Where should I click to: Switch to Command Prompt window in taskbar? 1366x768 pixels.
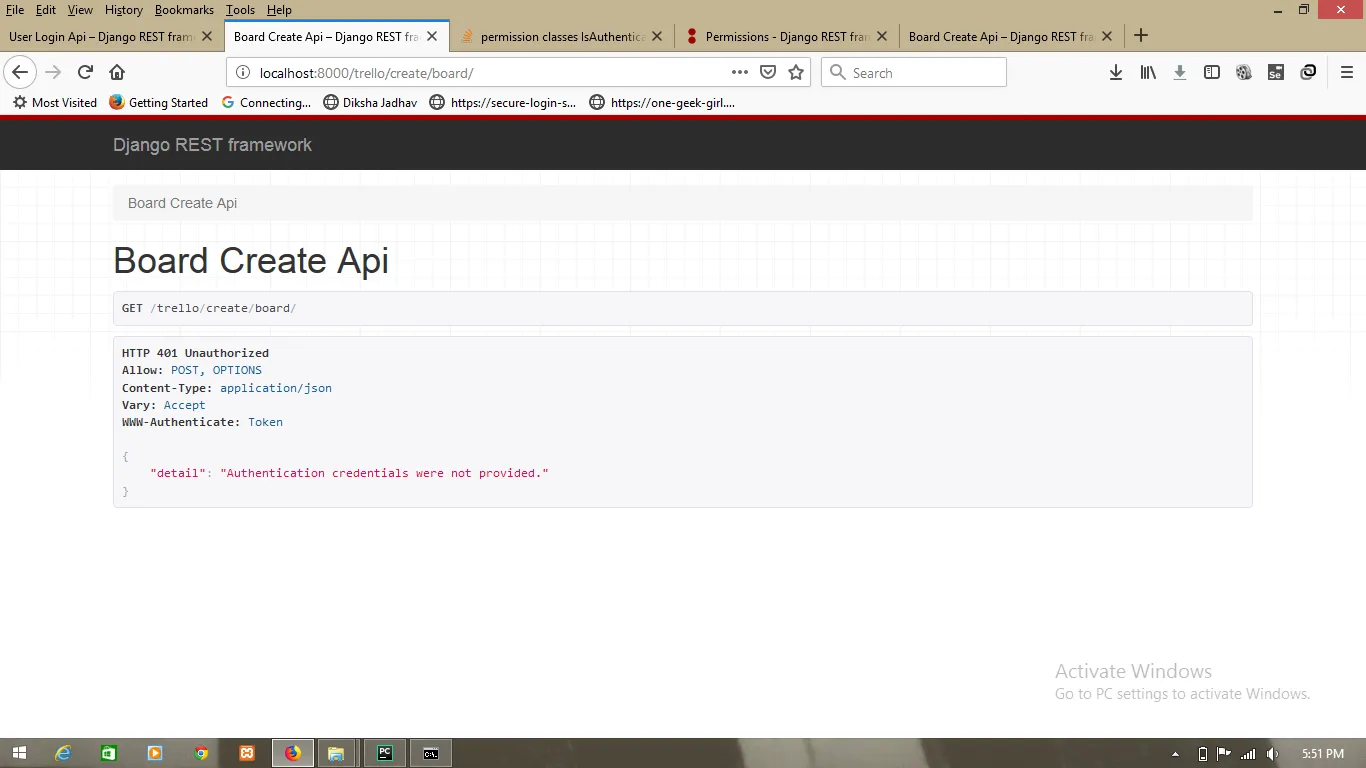click(x=430, y=753)
